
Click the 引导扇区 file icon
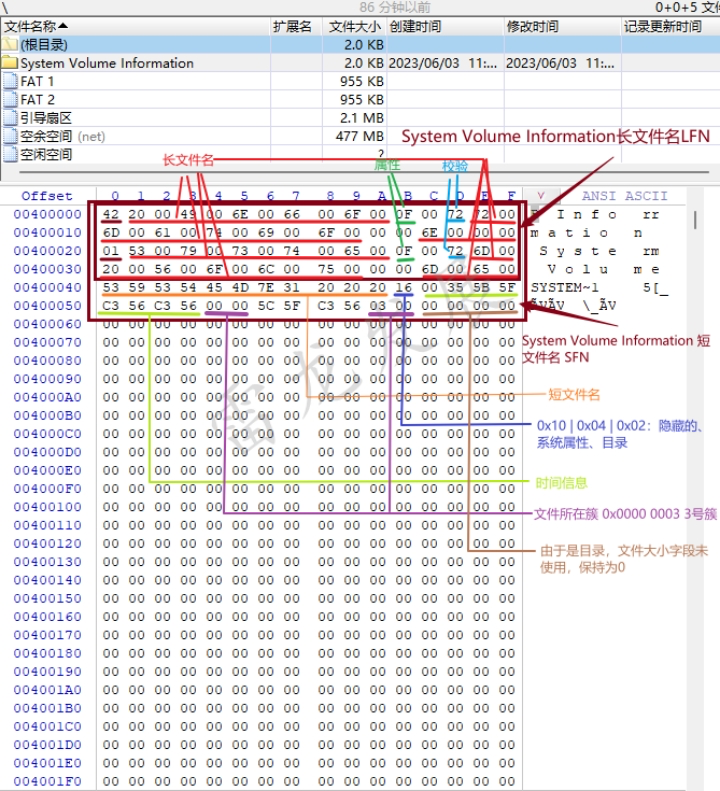(10, 118)
